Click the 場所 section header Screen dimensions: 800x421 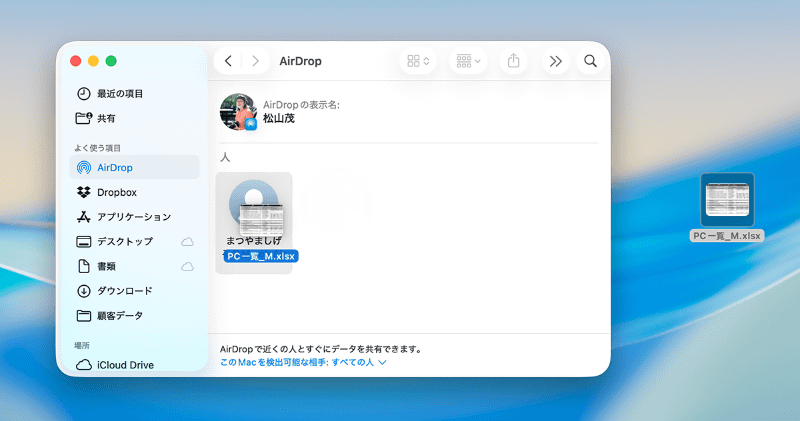click(x=82, y=345)
